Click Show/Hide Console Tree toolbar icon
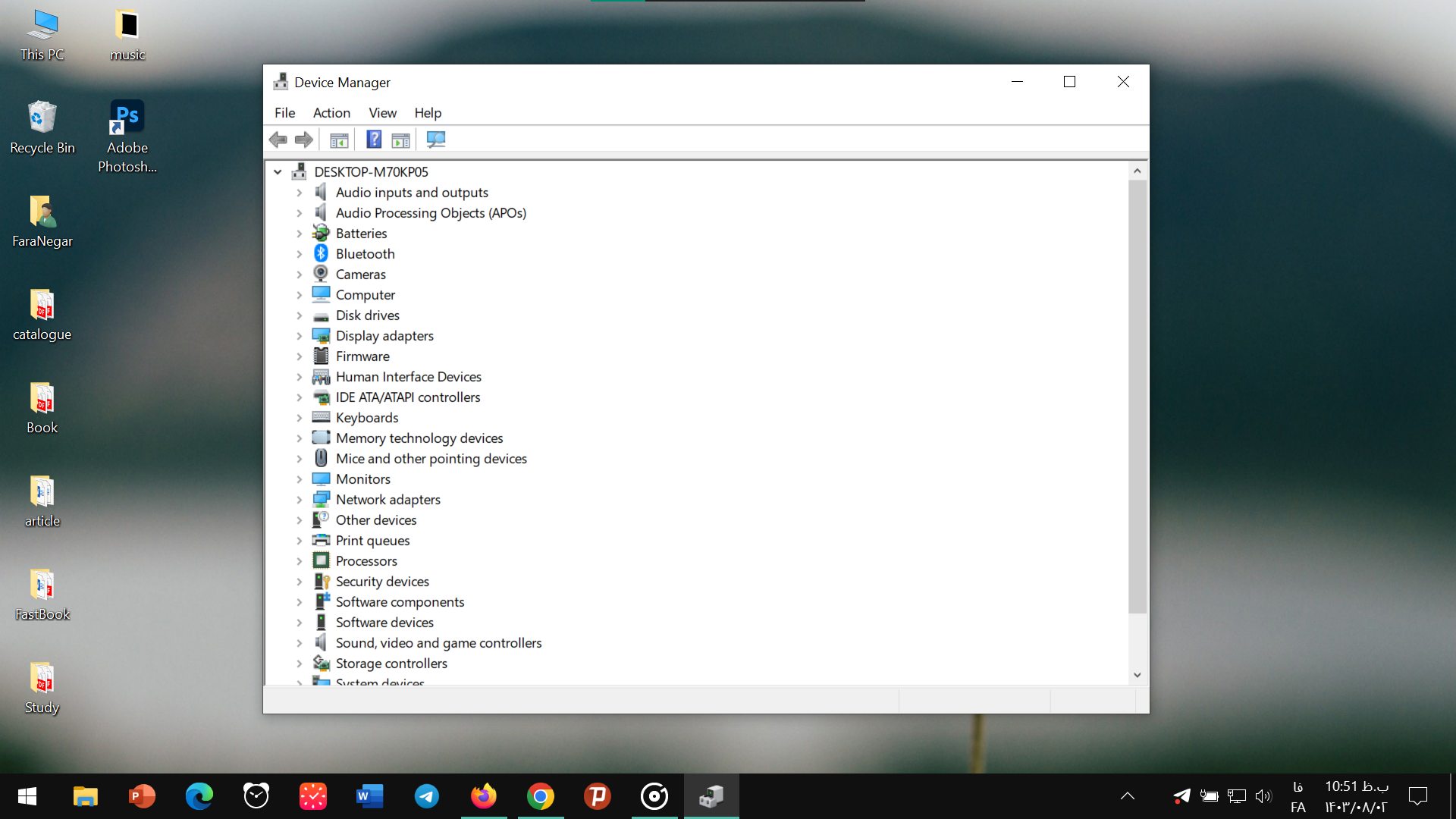Image resolution: width=1456 pixels, height=819 pixels. (x=339, y=140)
